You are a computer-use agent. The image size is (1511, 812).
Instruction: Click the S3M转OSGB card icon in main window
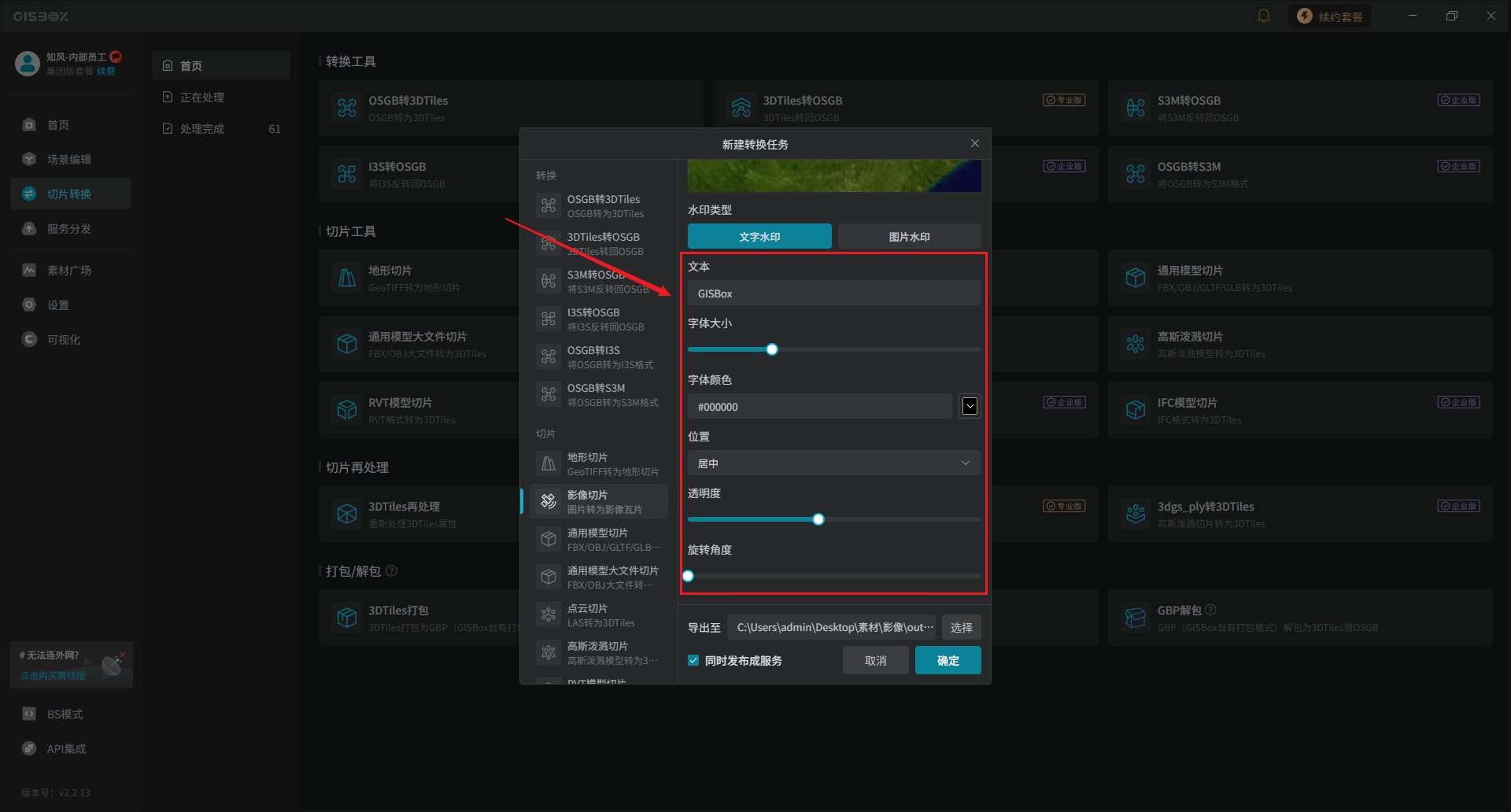pos(1136,108)
